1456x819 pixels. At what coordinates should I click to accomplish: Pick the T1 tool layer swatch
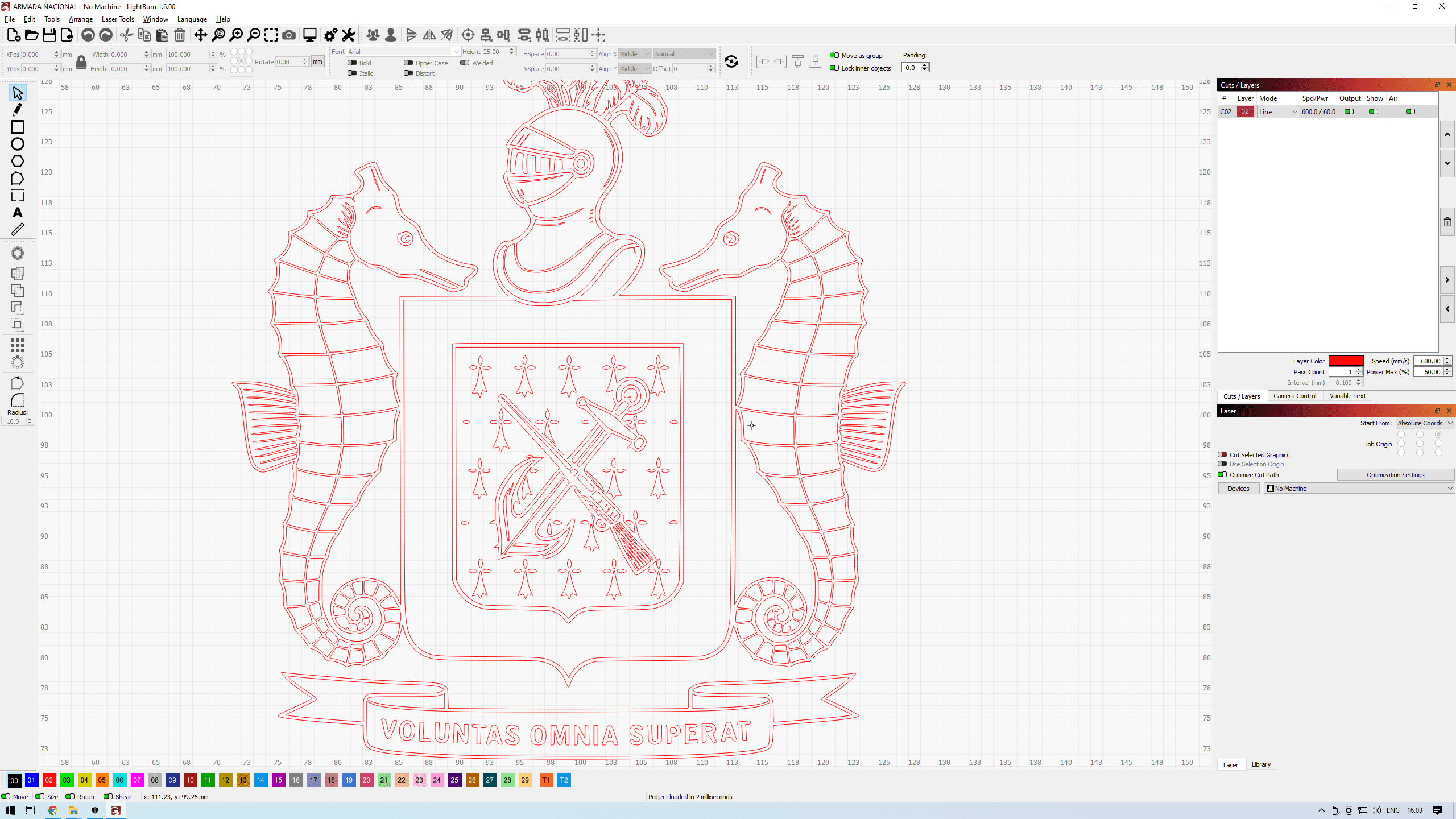coord(546,780)
